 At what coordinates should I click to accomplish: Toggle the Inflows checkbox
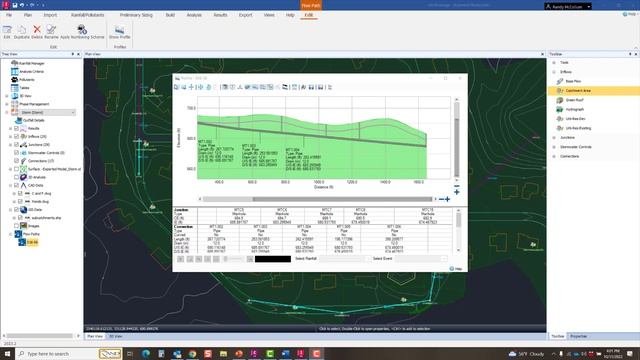pyautogui.click(x=17, y=137)
